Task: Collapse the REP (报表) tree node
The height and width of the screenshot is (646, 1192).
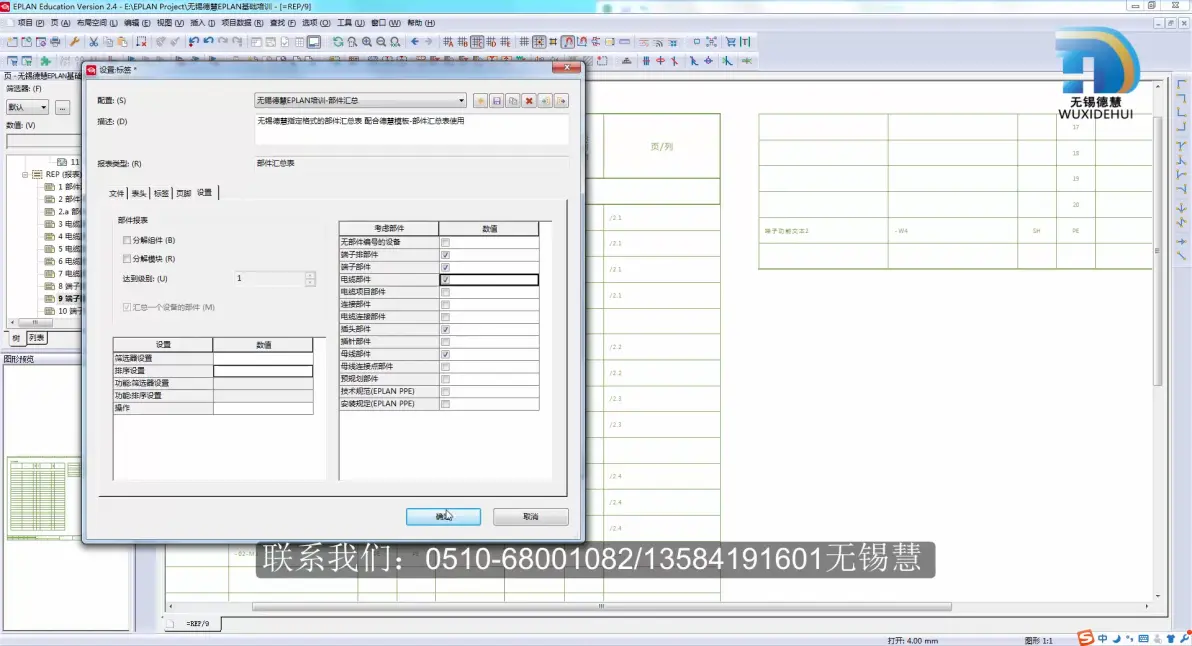Action: tap(25, 175)
